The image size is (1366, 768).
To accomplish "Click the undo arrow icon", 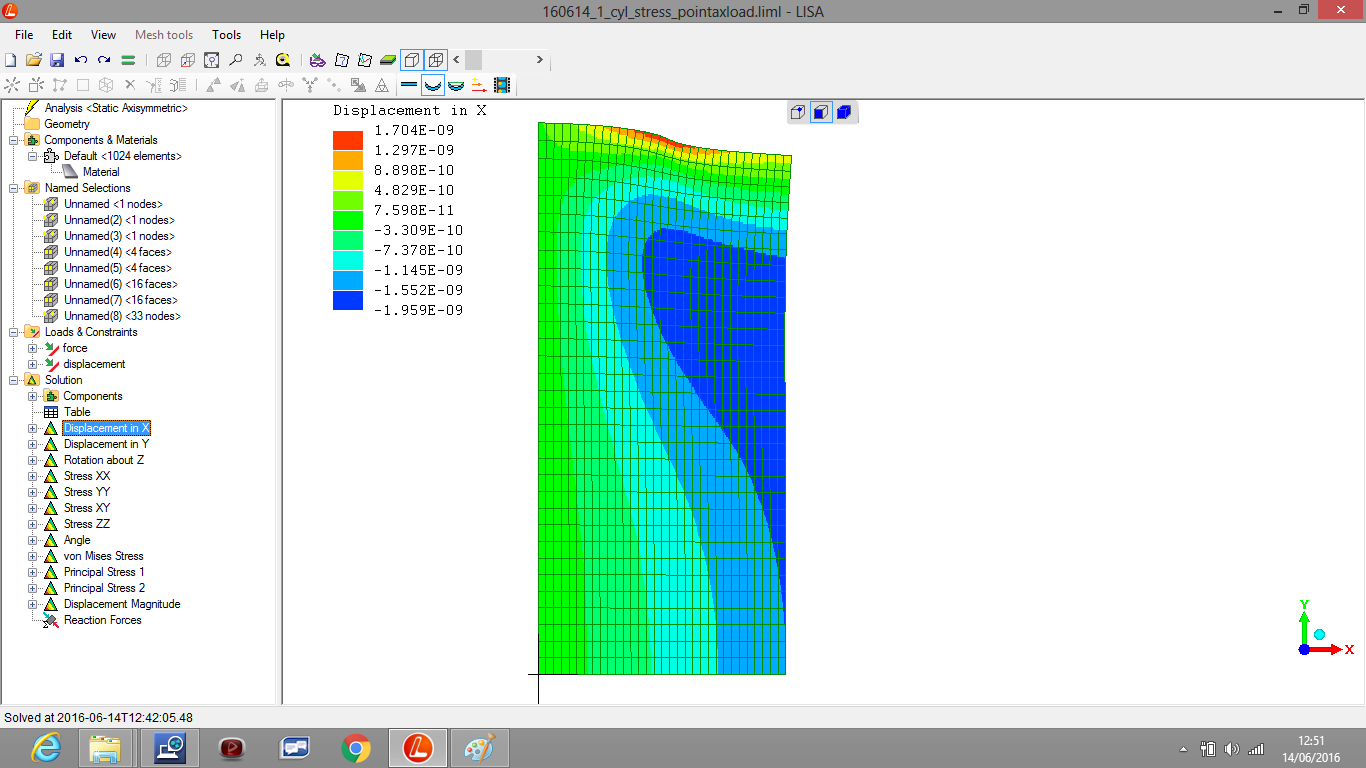I will point(81,60).
